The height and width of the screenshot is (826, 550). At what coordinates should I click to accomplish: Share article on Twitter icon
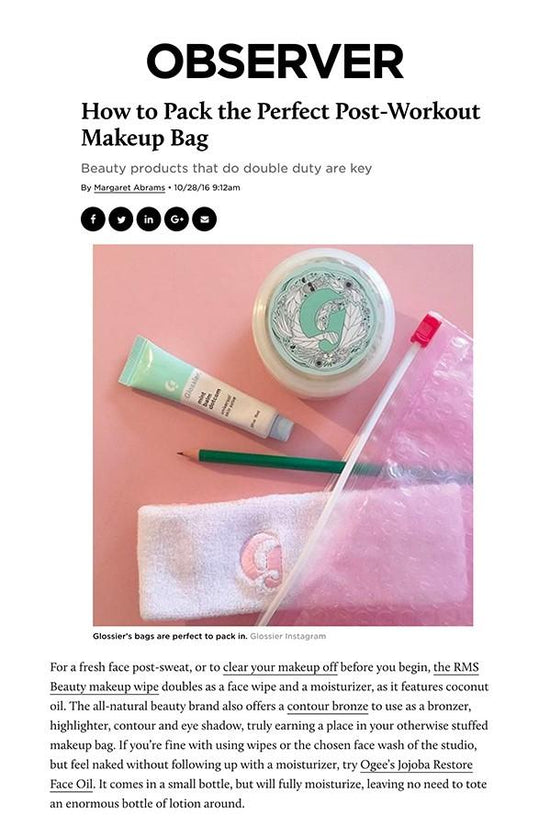121,219
